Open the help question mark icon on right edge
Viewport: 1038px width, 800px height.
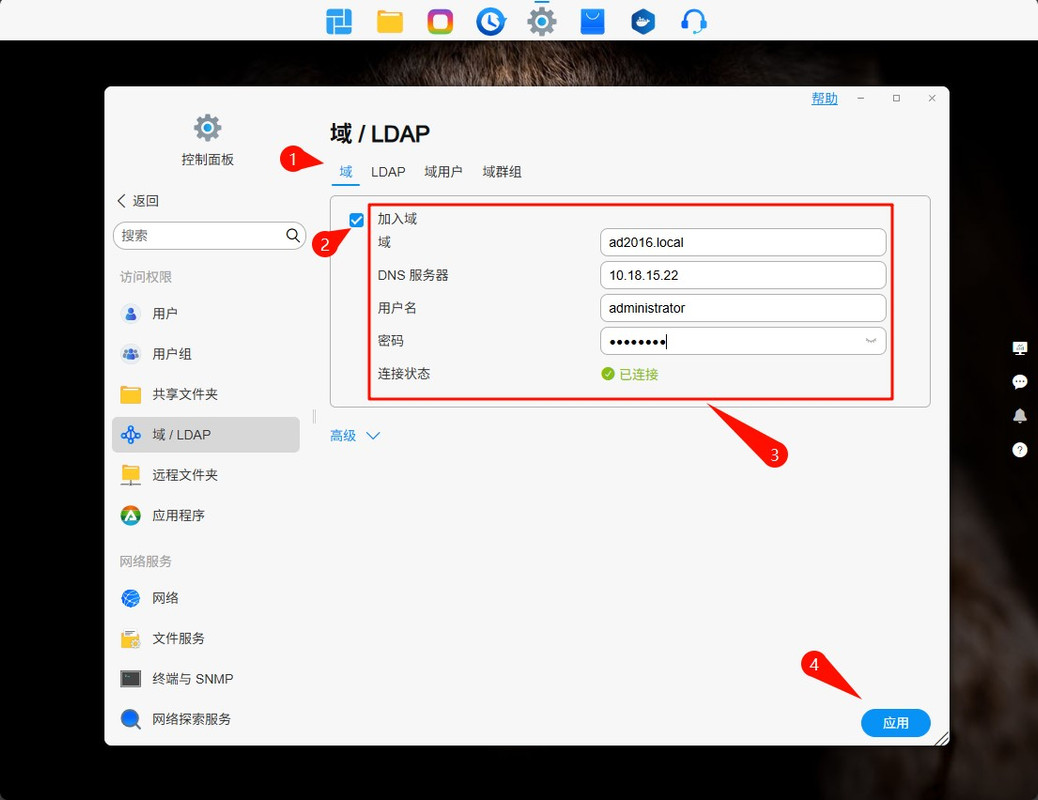tap(1019, 450)
